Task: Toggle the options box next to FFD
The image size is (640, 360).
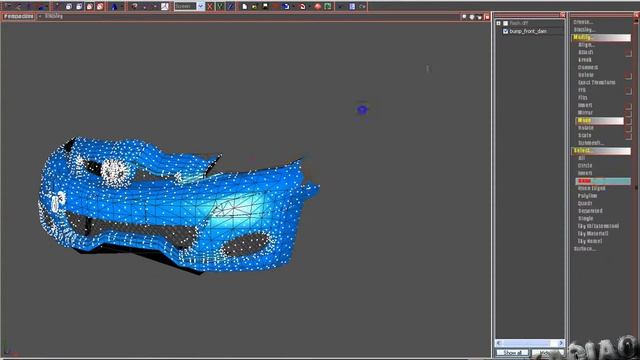Action: (x=628, y=91)
